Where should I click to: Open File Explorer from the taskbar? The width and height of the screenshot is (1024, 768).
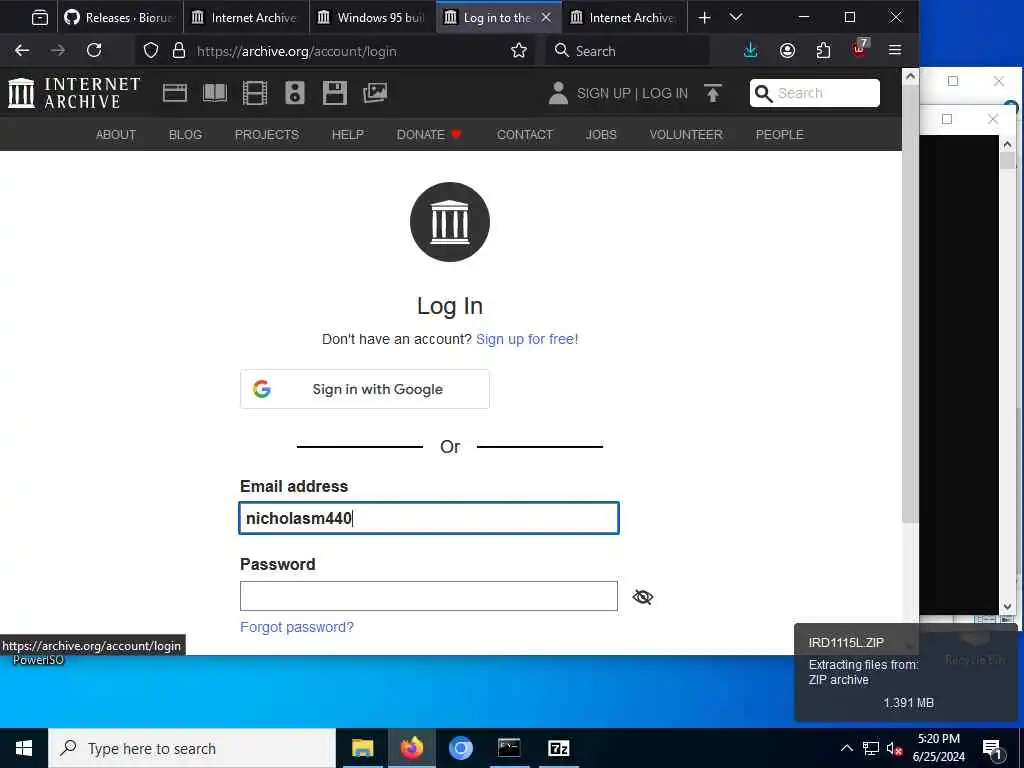pyautogui.click(x=362, y=748)
